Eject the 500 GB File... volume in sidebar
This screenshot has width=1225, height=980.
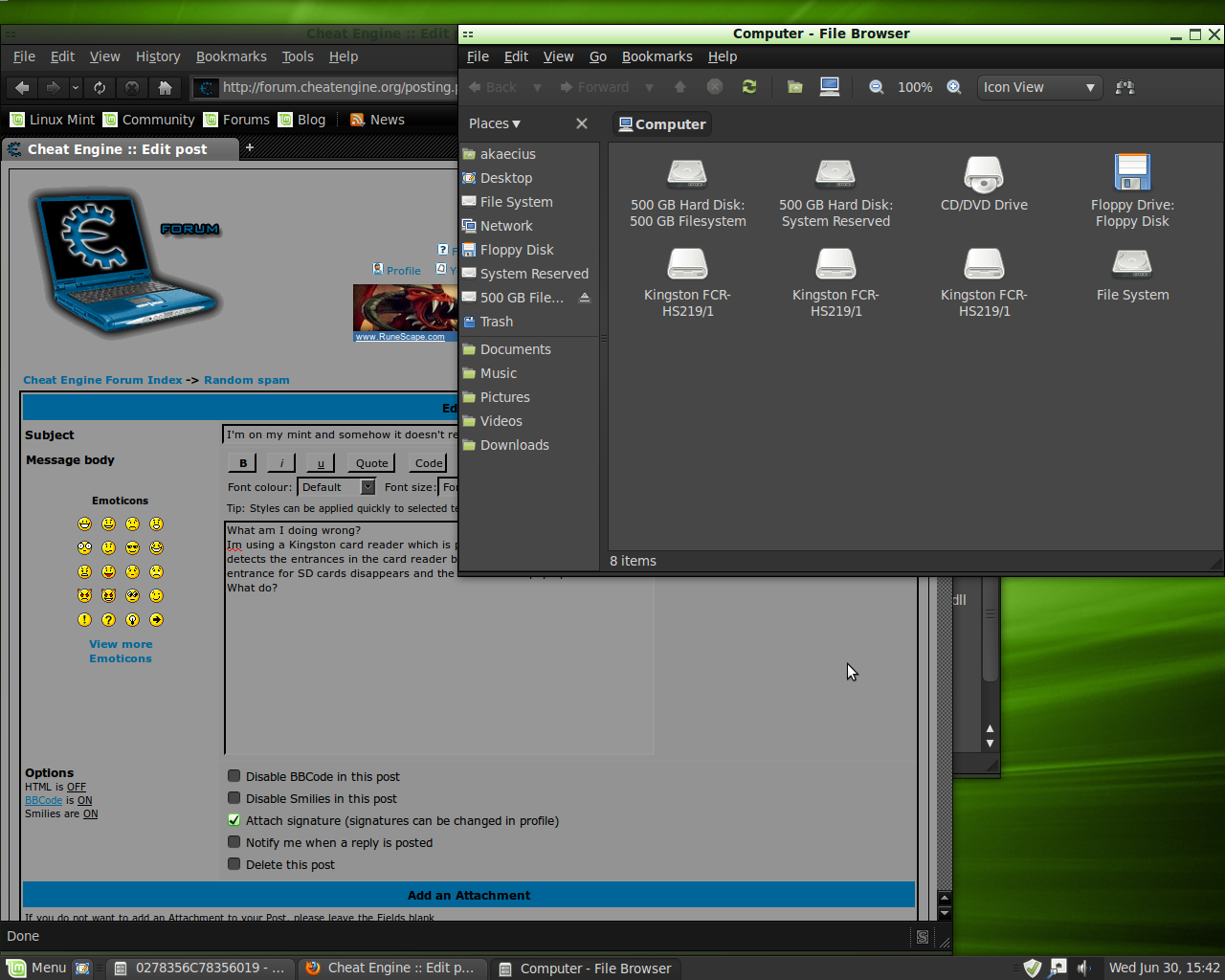pyautogui.click(x=585, y=298)
